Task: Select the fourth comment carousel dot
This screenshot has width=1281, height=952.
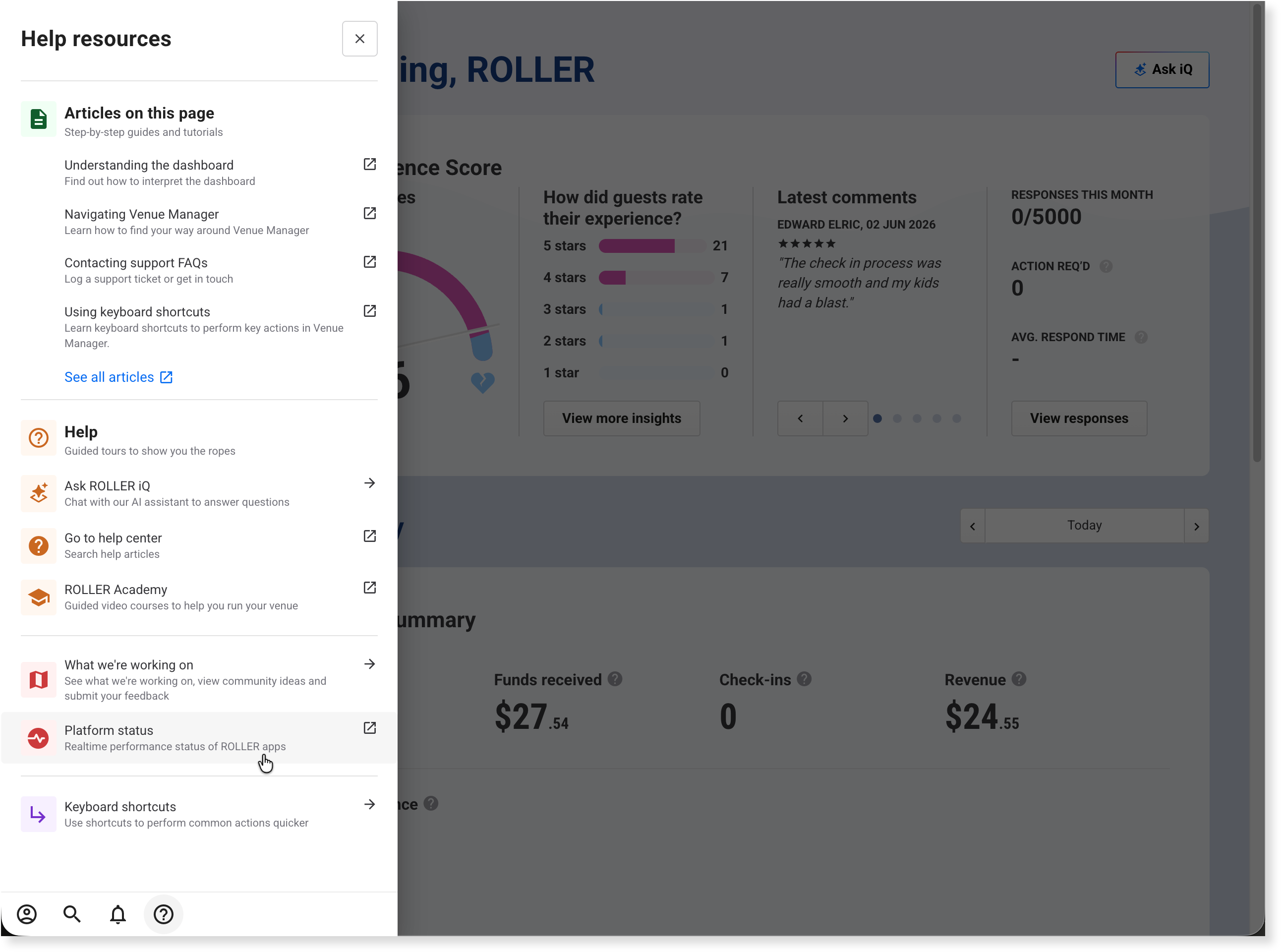Action: click(936, 418)
